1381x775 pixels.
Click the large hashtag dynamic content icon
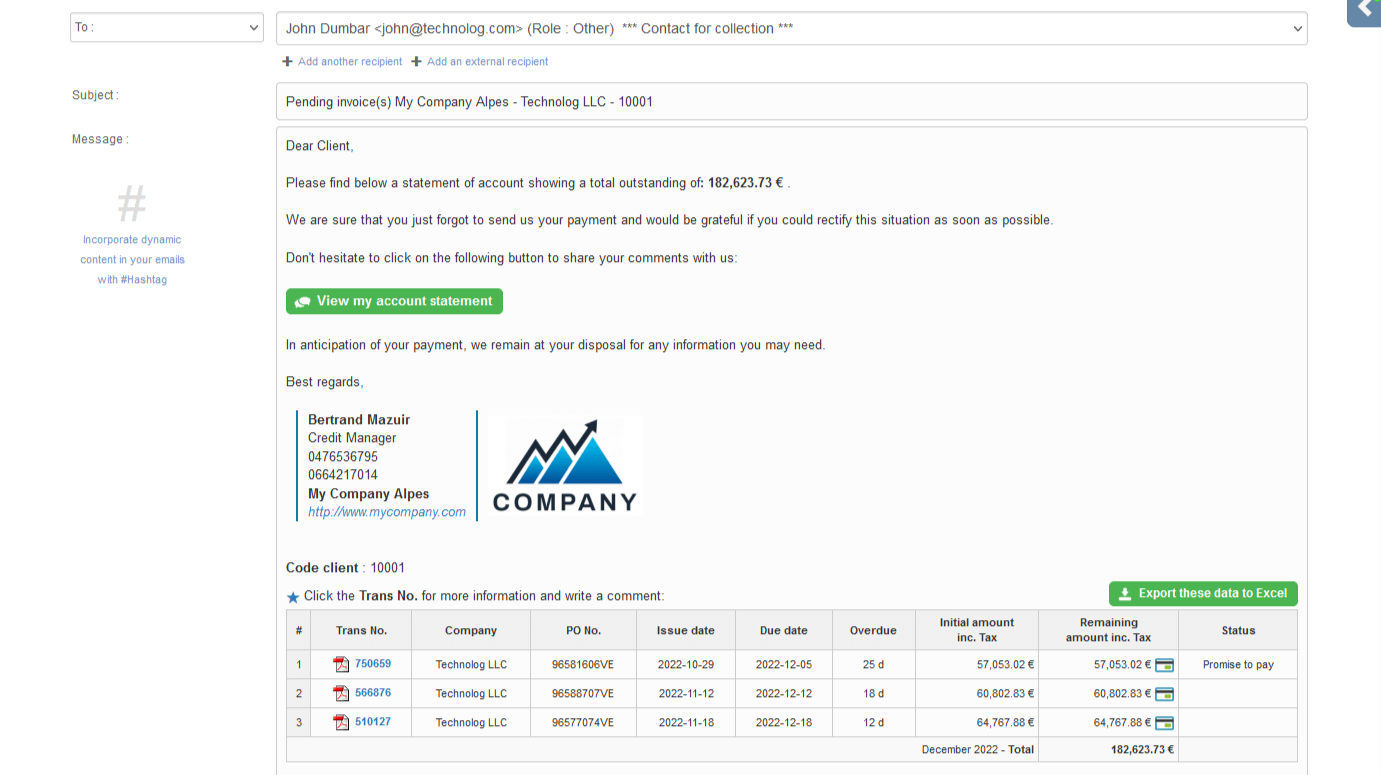pyautogui.click(x=132, y=203)
